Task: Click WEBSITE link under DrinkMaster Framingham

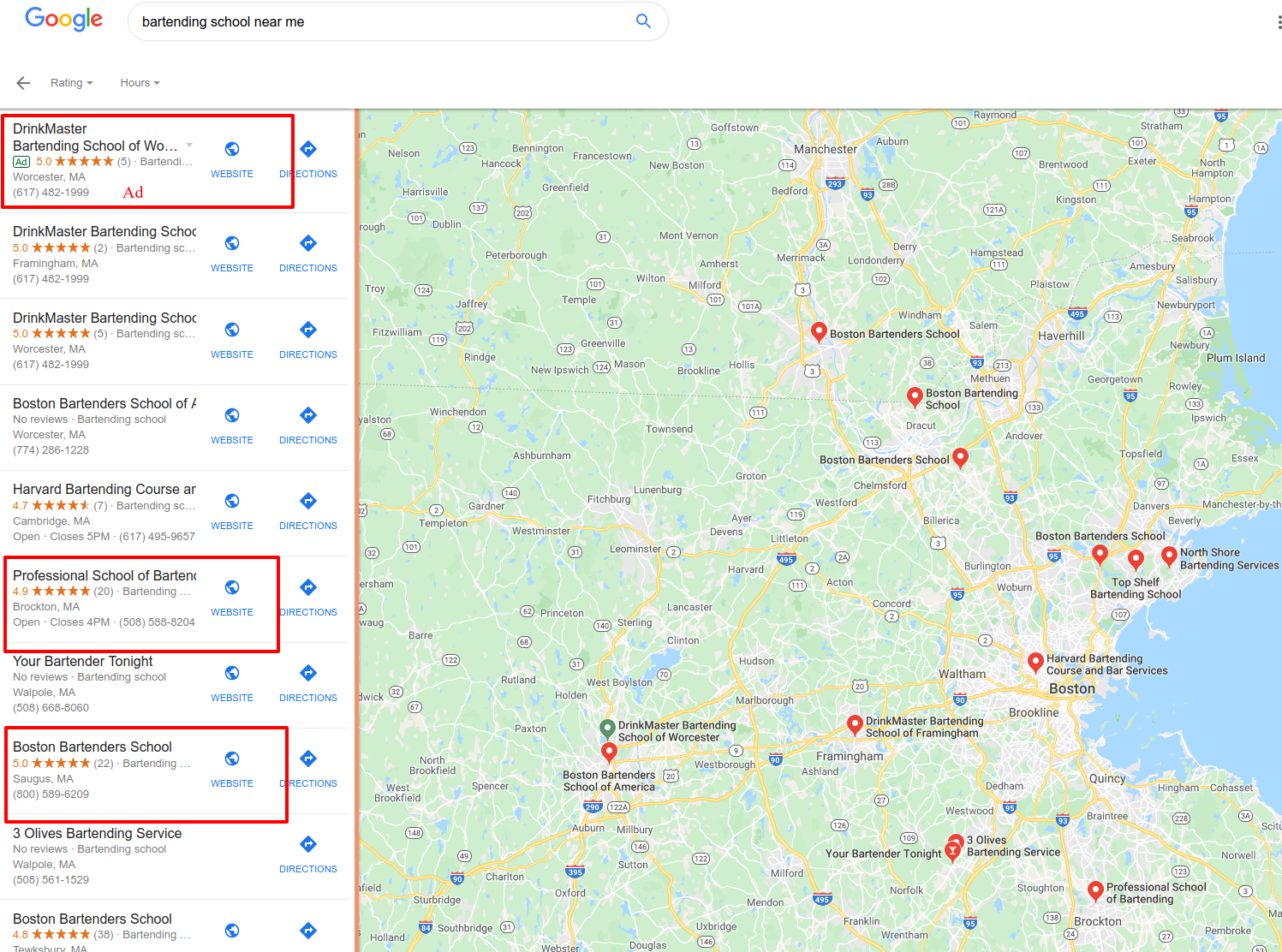Action: coord(232,268)
